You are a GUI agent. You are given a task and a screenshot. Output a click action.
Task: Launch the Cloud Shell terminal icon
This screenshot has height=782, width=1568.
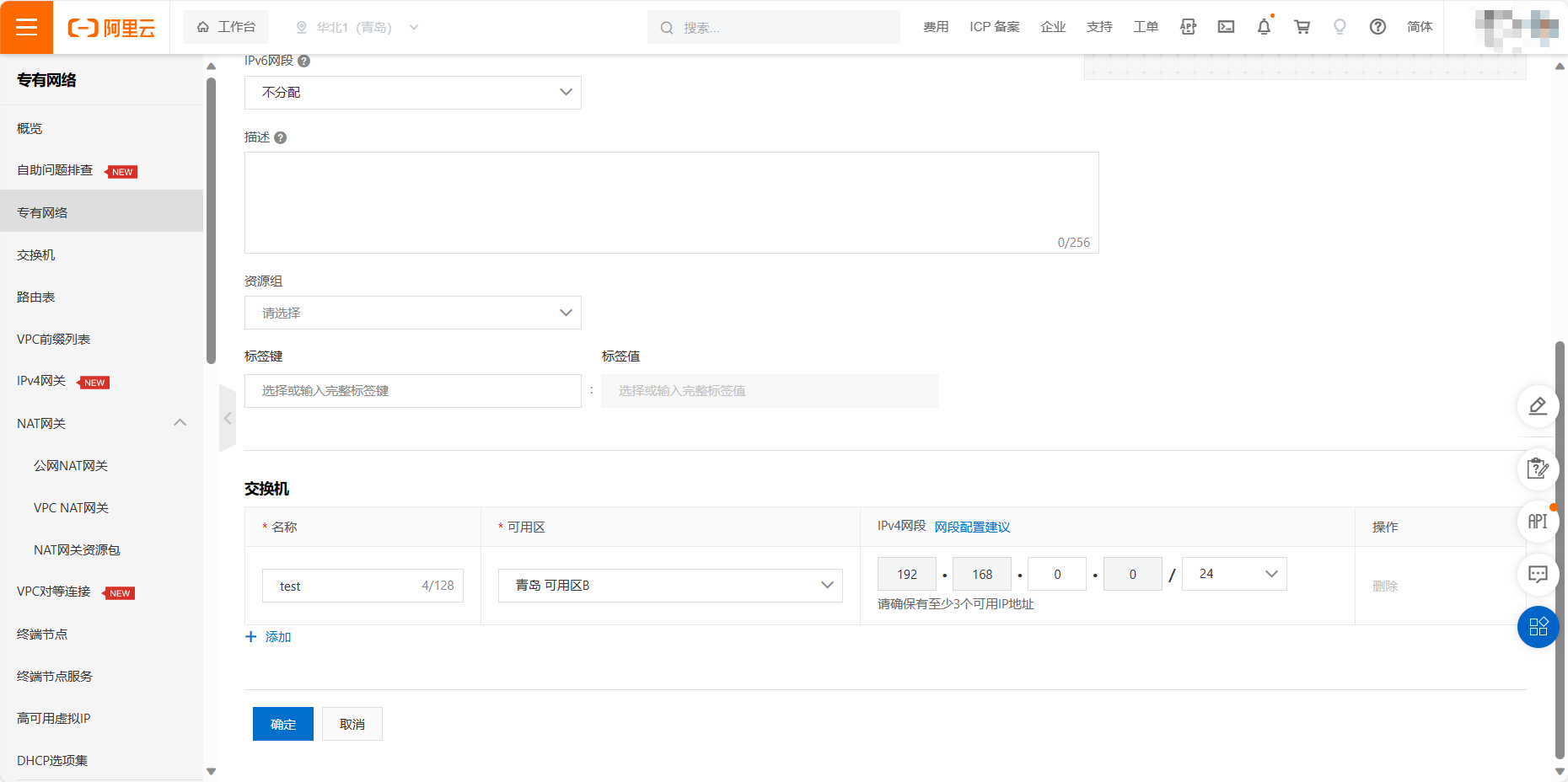pos(1226,27)
